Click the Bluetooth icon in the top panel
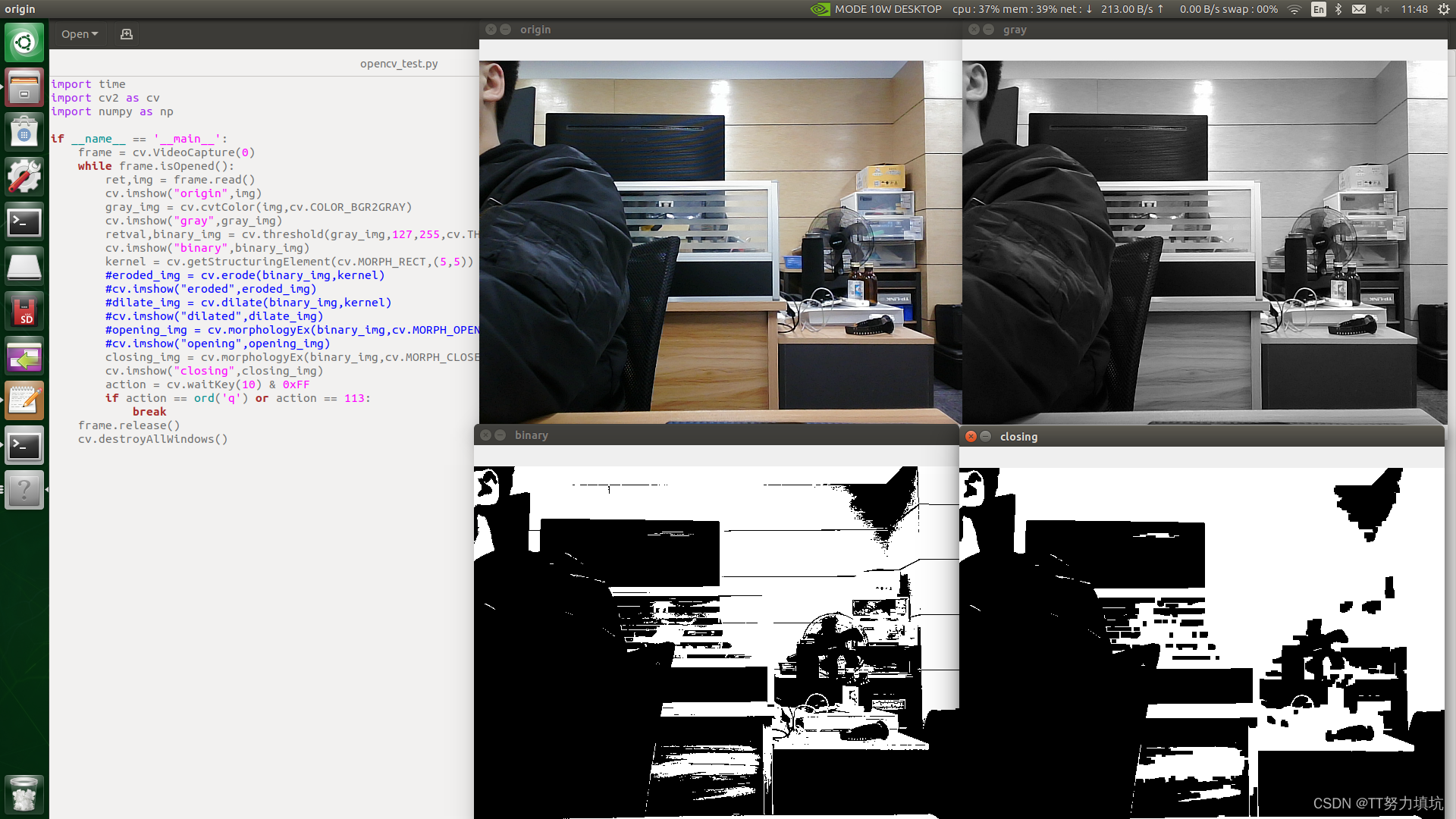This screenshot has height=819, width=1456. tap(1338, 9)
